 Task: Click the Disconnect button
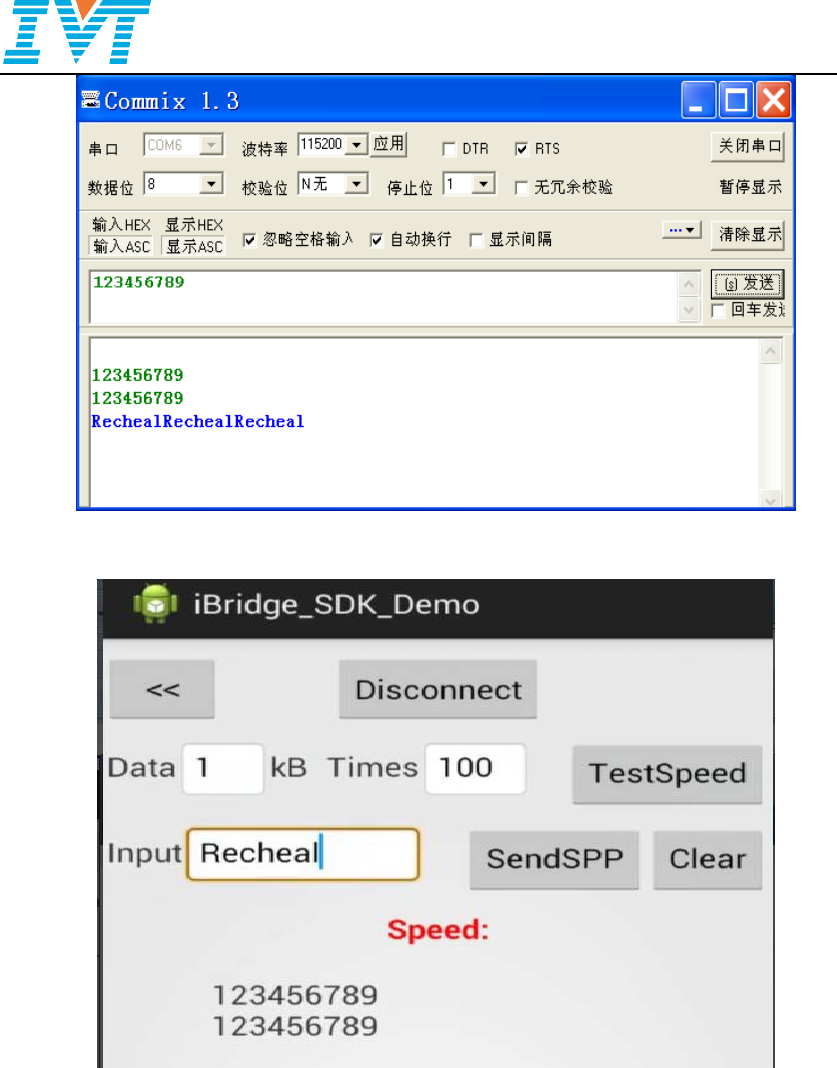coord(438,689)
